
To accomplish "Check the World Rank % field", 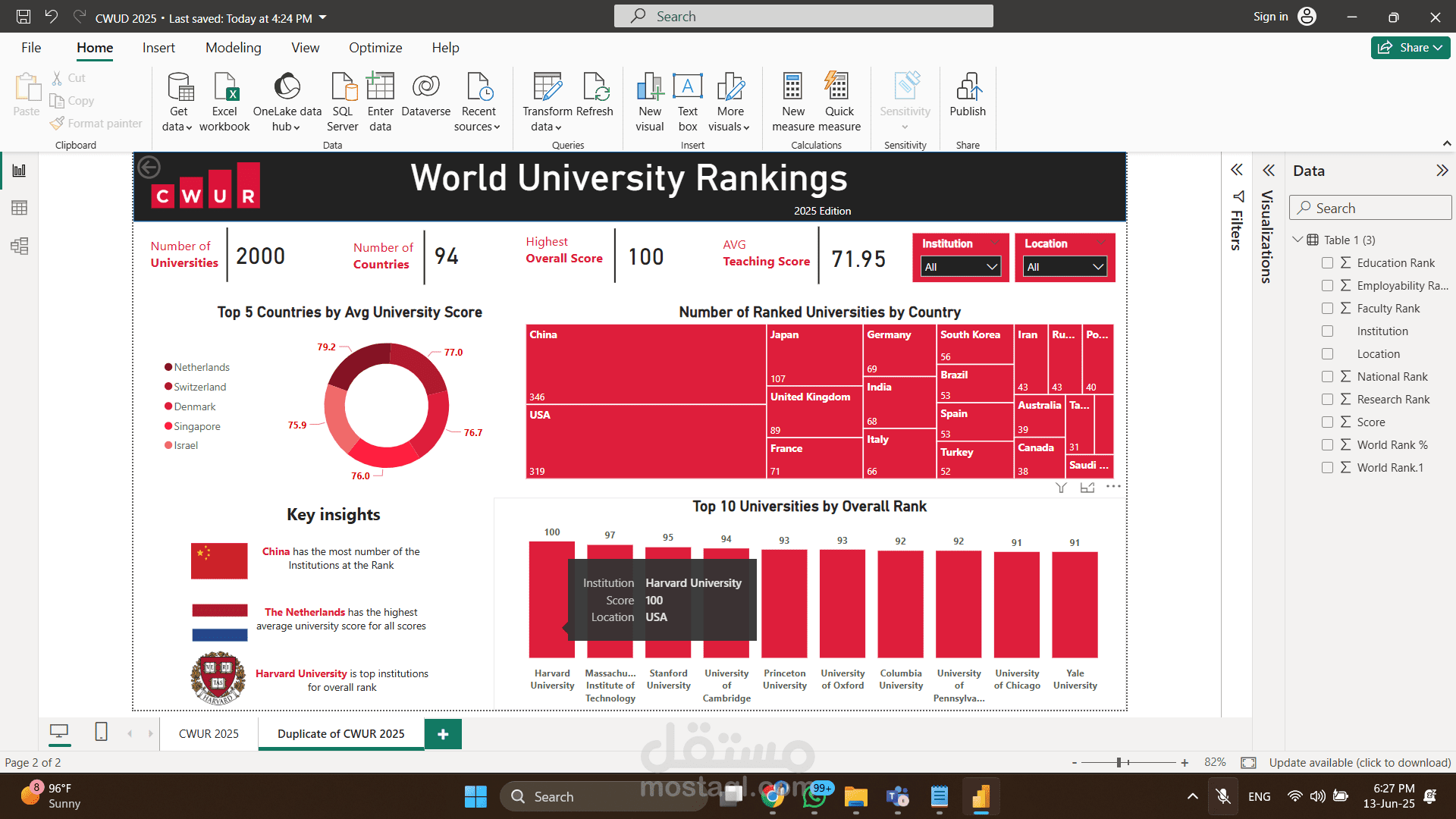I will [1327, 445].
